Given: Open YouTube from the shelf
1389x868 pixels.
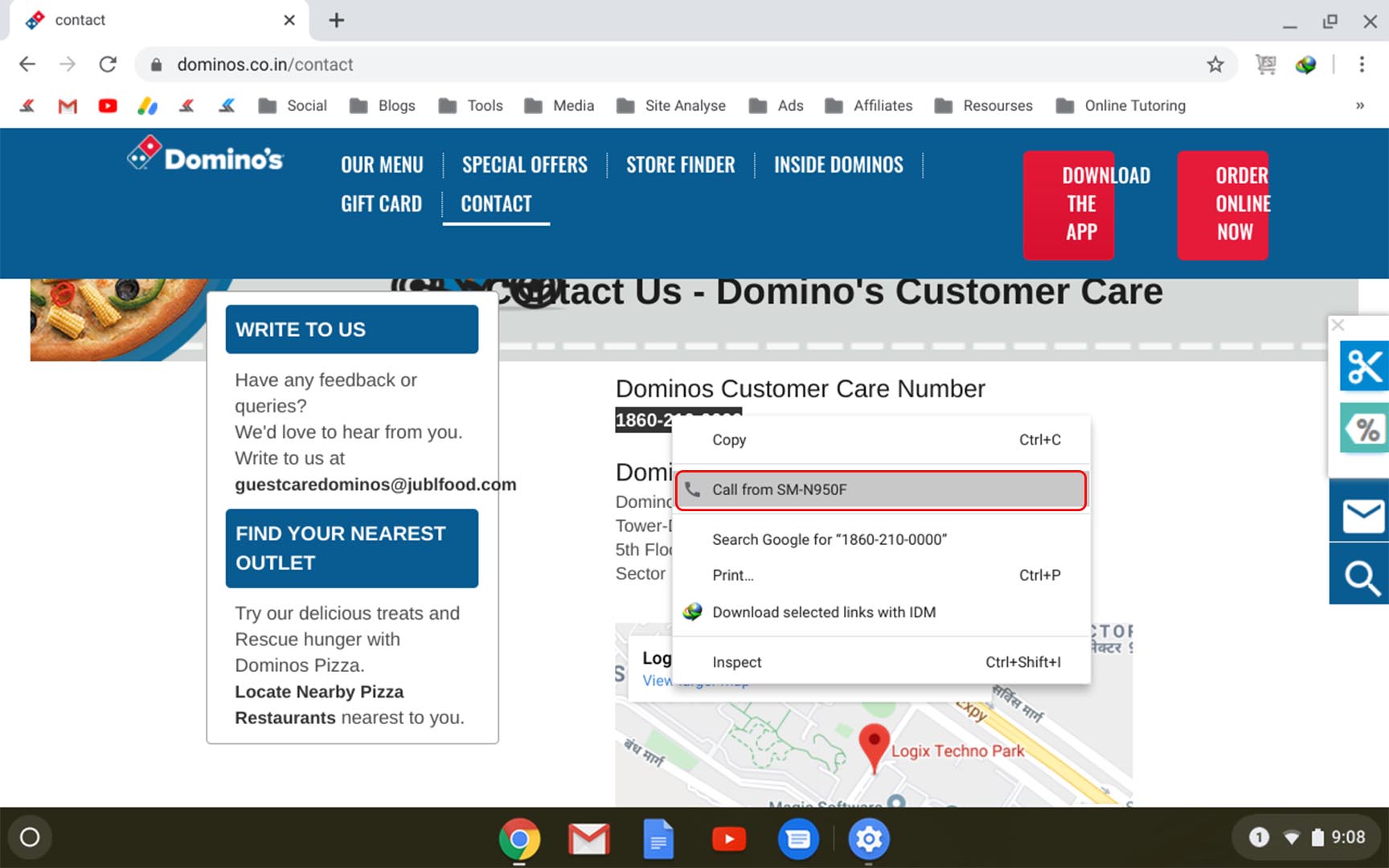Looking at the screenshot, I should [x=729, y=839].
